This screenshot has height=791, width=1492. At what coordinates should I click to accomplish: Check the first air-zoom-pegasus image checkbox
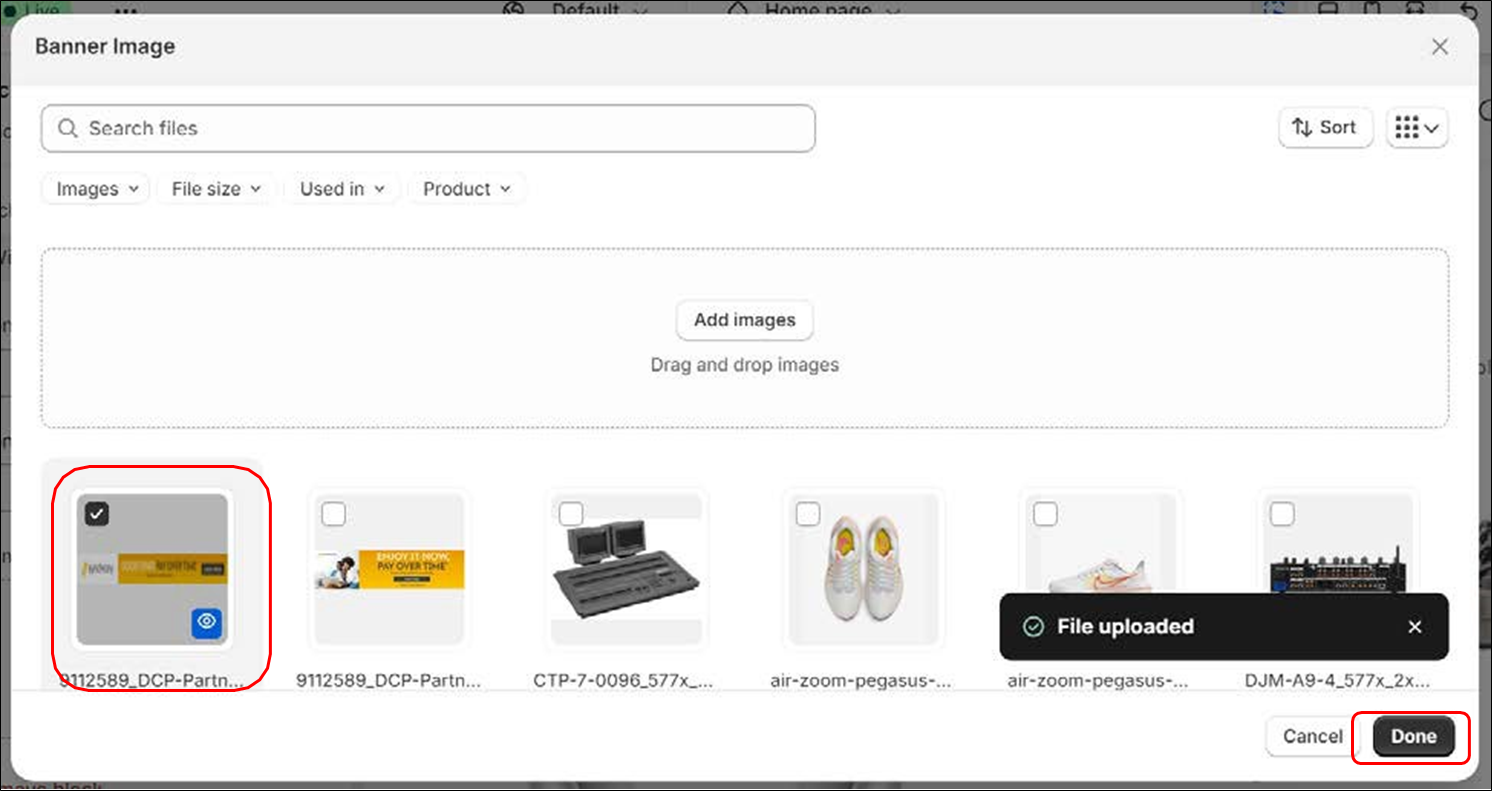tap(808, 514)
